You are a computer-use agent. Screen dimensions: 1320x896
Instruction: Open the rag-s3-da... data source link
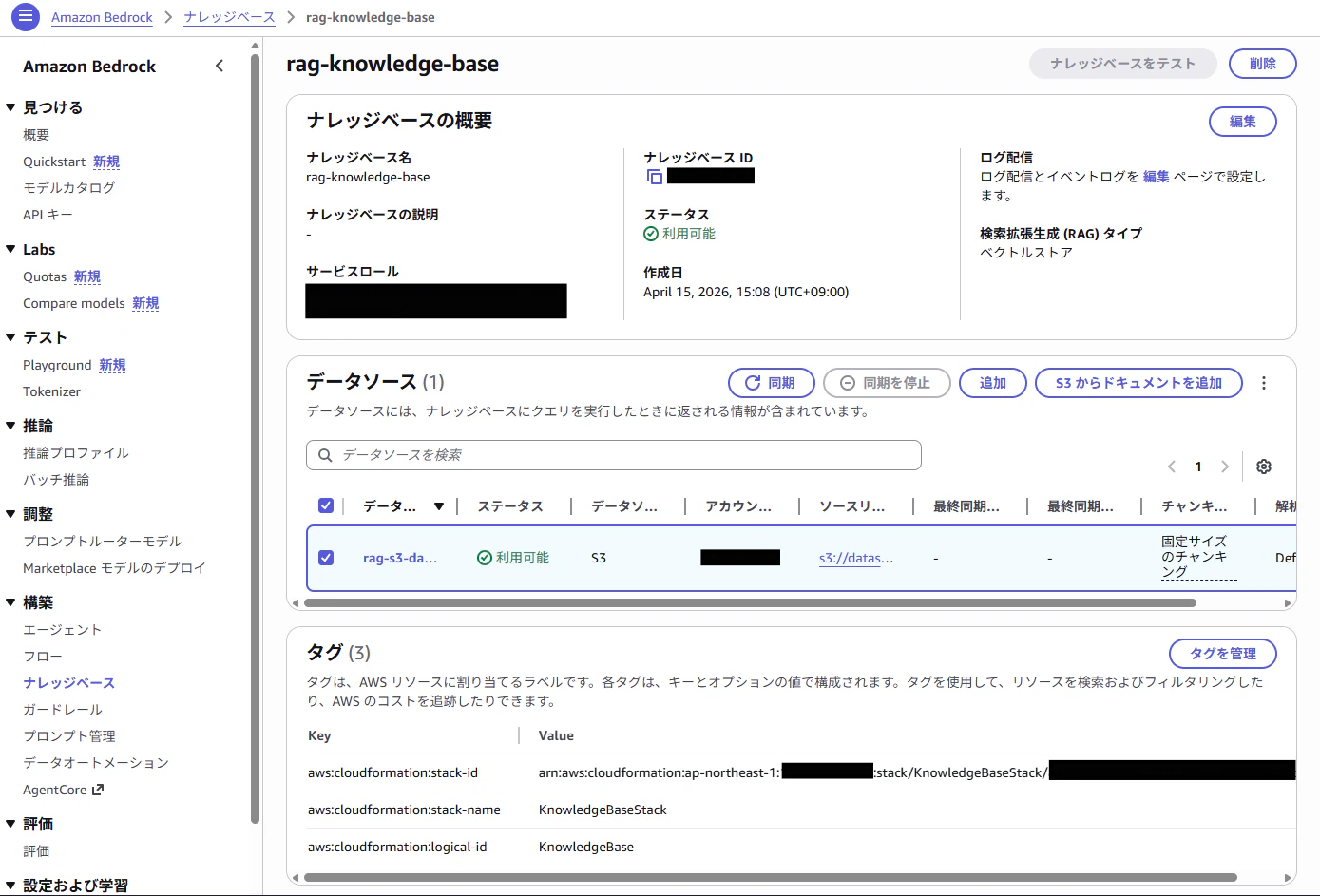(x=400, y=558)
